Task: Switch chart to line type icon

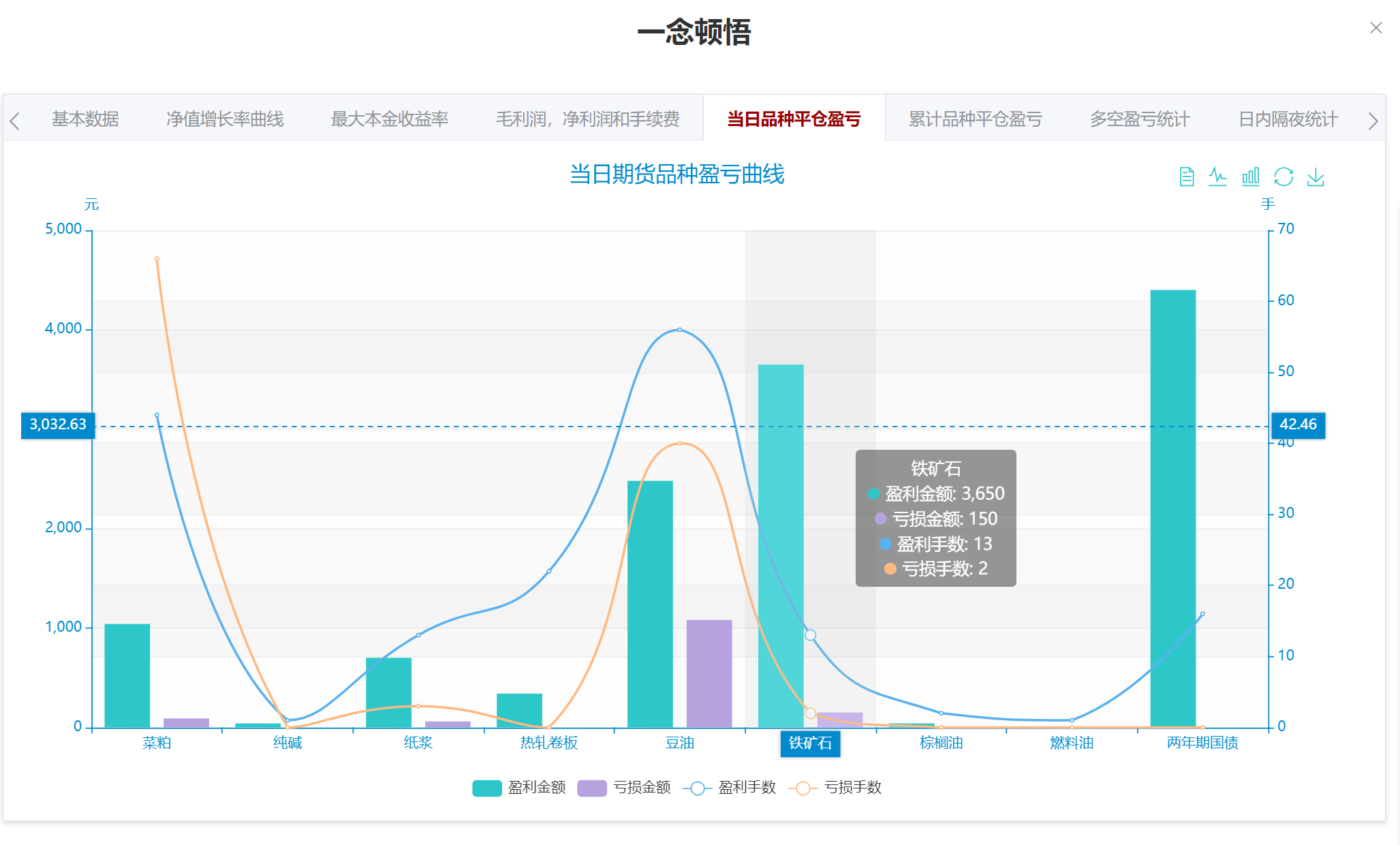Action: 1217,177
